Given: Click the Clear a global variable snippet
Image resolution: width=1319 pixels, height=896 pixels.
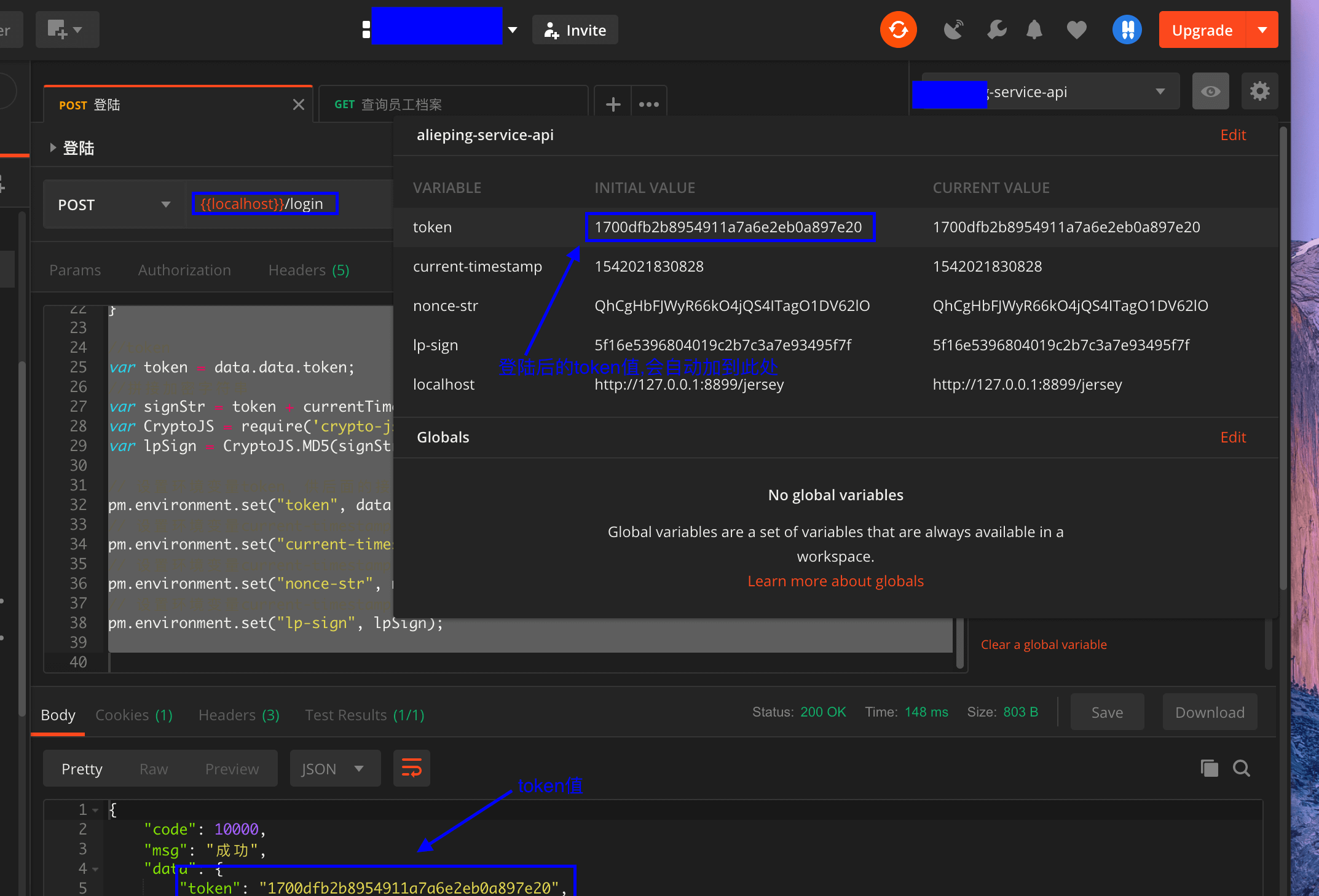Looking at the screenshot, I should point(1044,644).
